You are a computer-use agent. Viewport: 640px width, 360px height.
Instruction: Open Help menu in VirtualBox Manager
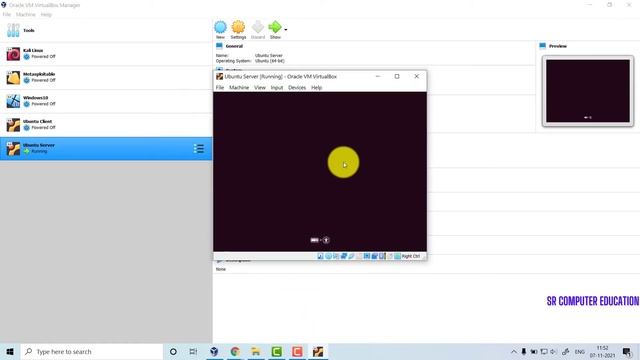coord(46,14)
